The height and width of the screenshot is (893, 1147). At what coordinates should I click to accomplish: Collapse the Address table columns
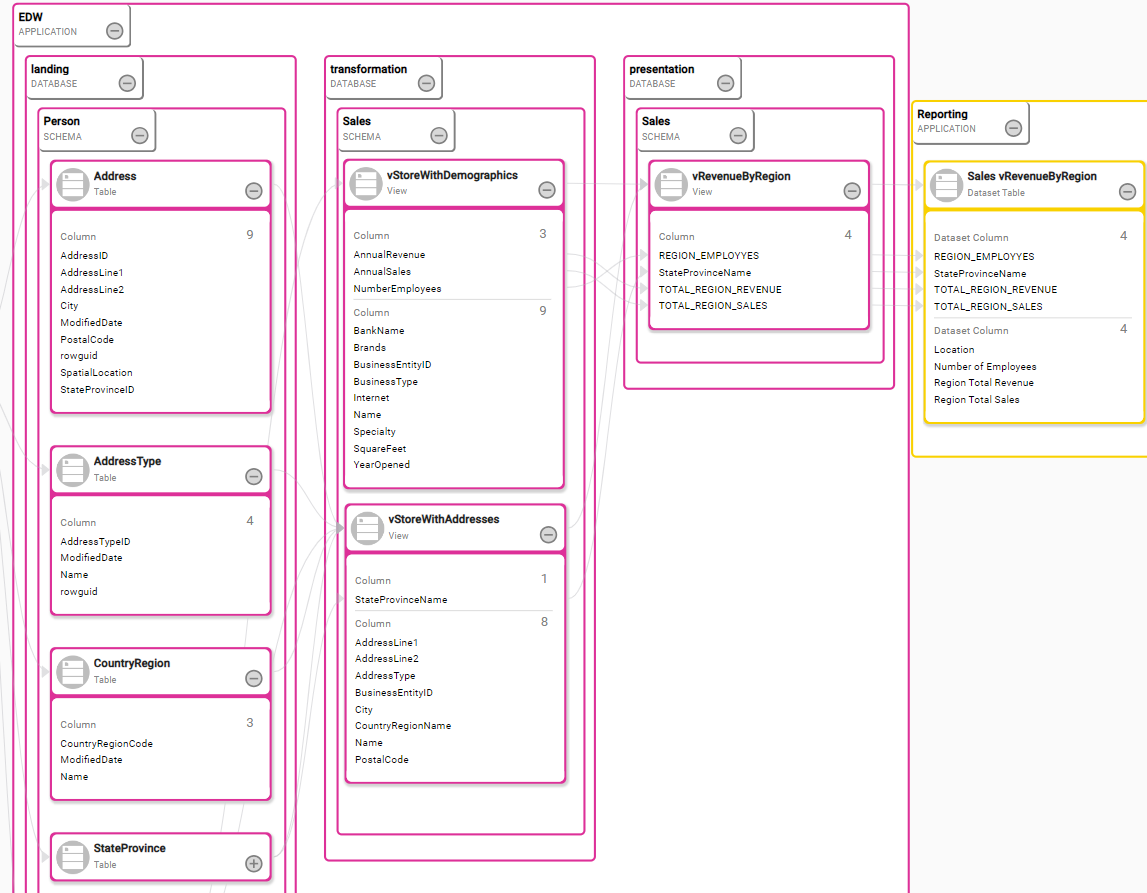254,191
